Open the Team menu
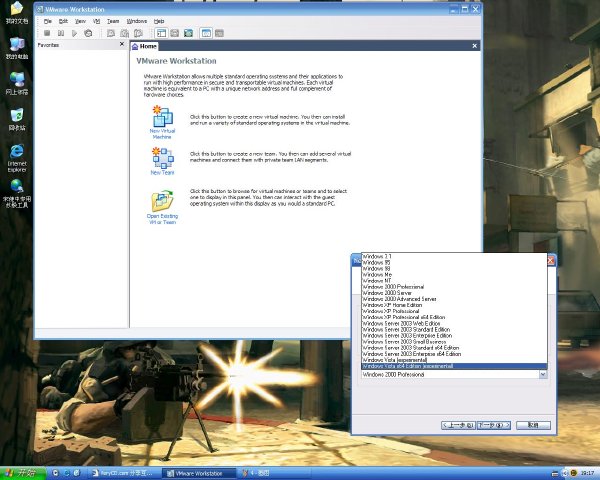 [113, 21]
